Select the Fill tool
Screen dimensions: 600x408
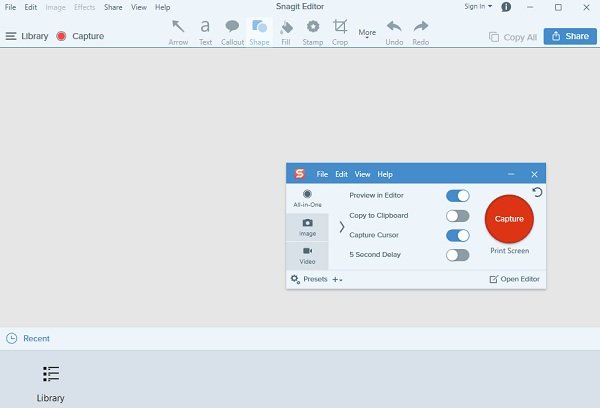pyautogui.click(x=286, y=33)
